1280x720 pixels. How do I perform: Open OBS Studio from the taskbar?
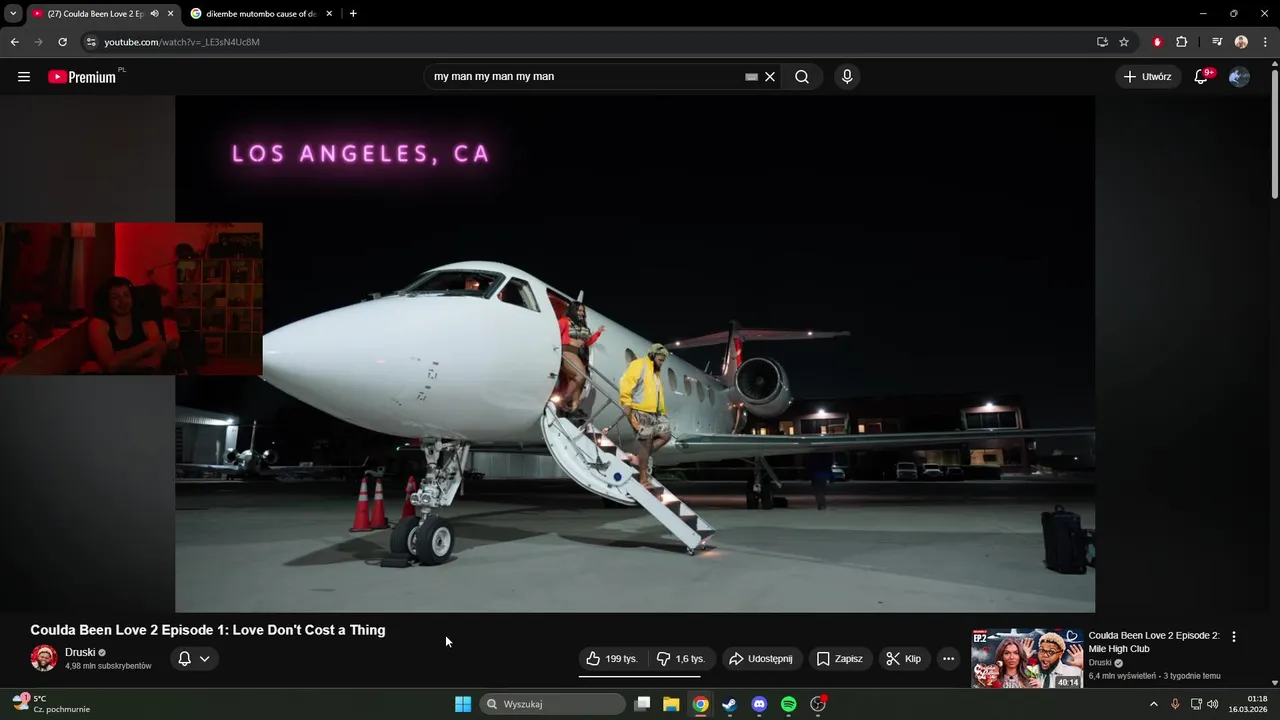point(818,704)
